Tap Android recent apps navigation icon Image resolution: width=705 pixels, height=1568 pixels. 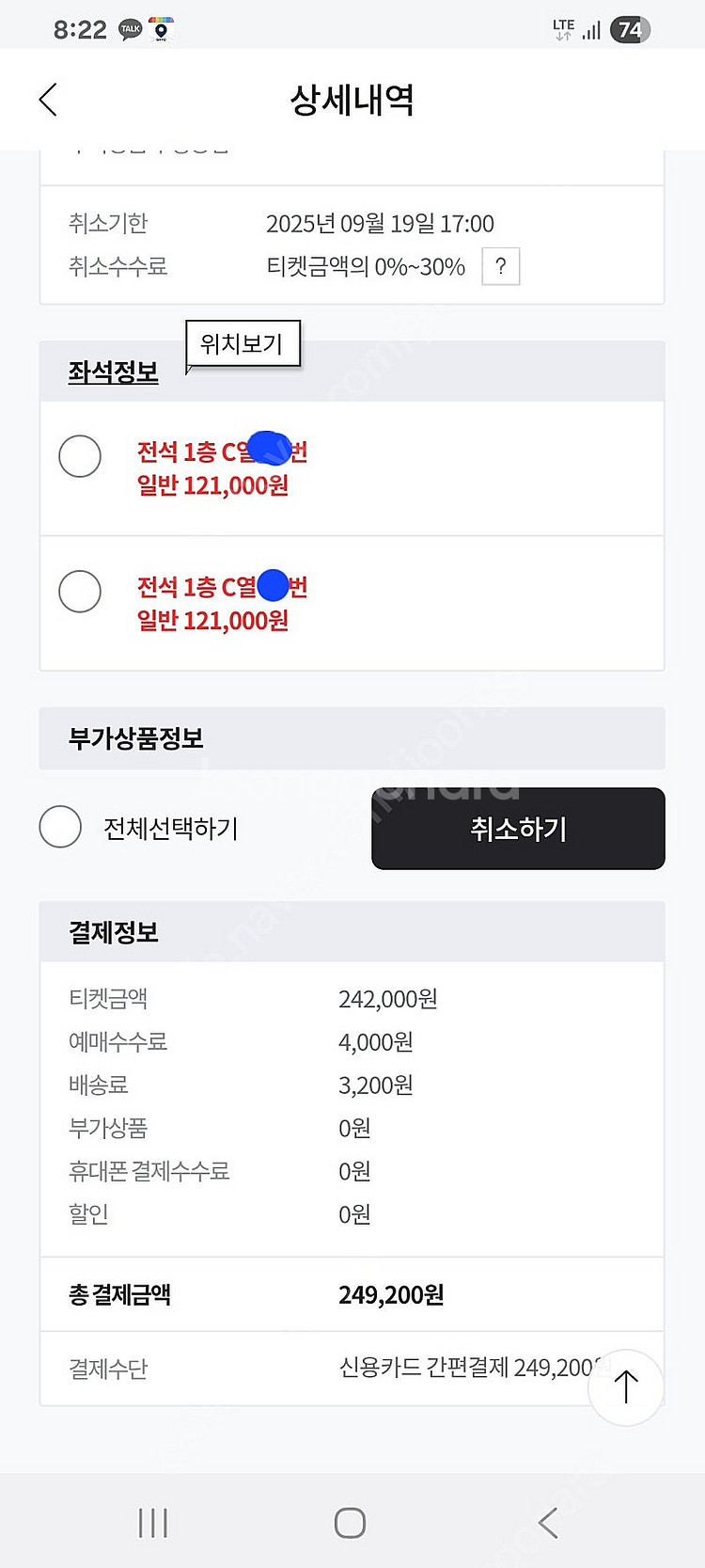point(153,1522)
